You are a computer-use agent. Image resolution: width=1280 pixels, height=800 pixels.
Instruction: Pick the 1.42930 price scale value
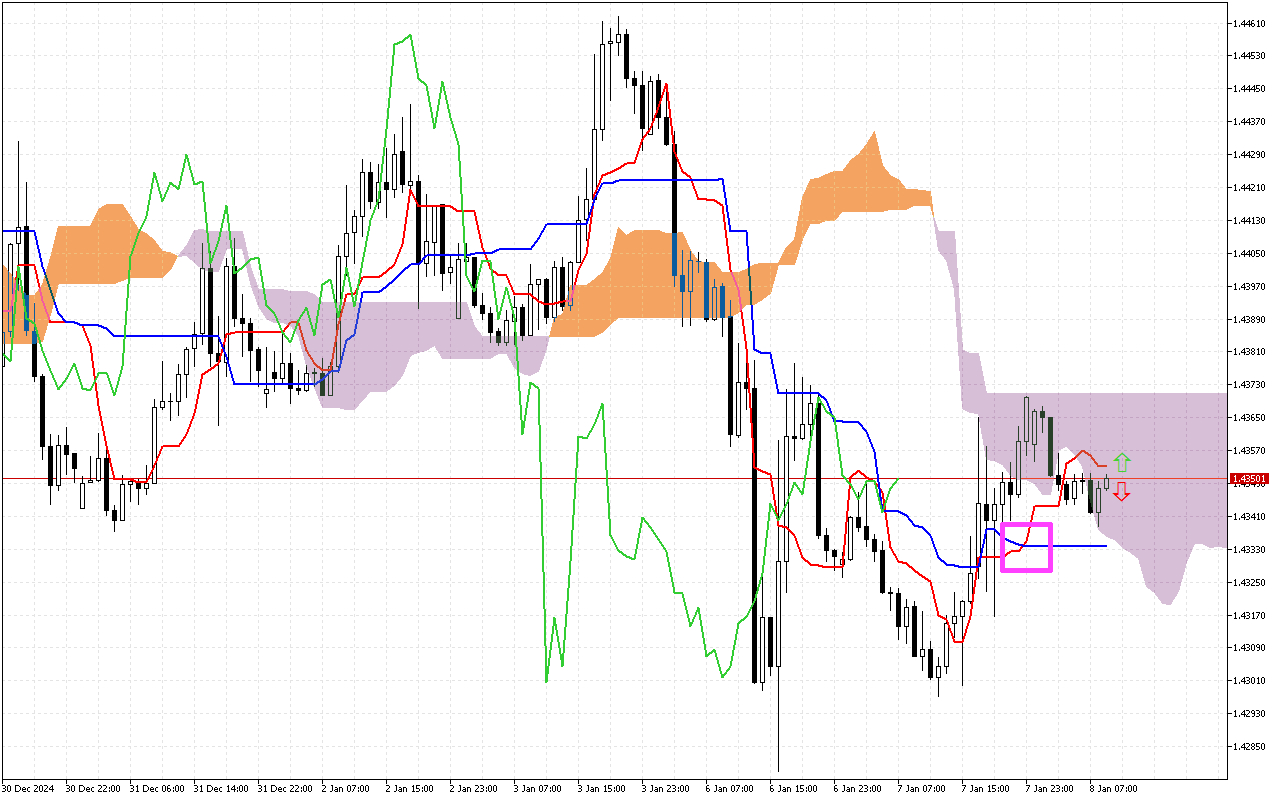pos(1250,714)
